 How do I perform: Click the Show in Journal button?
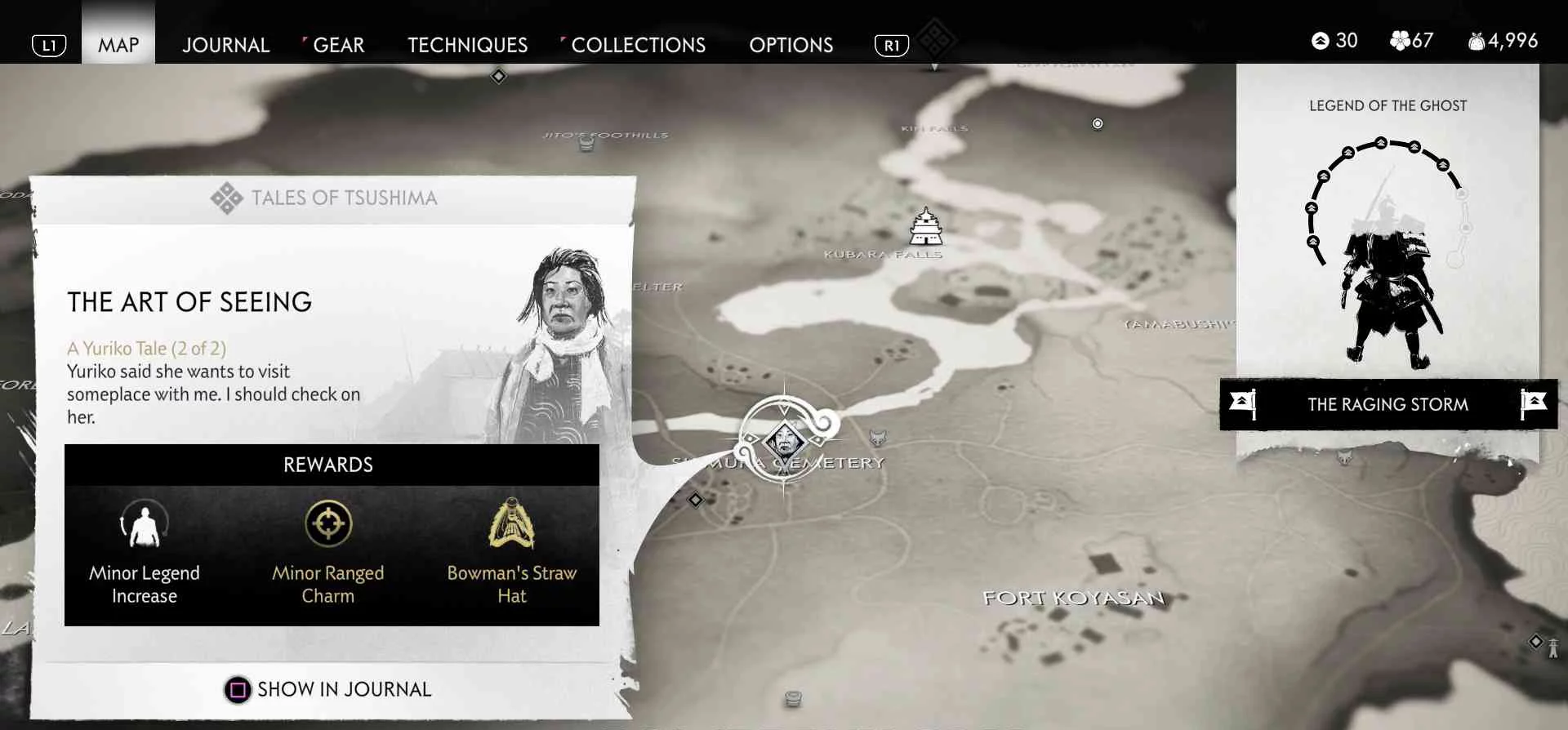click(x=327, y=690)
